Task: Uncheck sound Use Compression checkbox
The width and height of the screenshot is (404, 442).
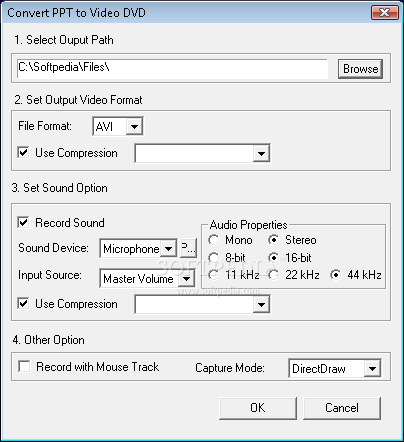Action: 23,304
